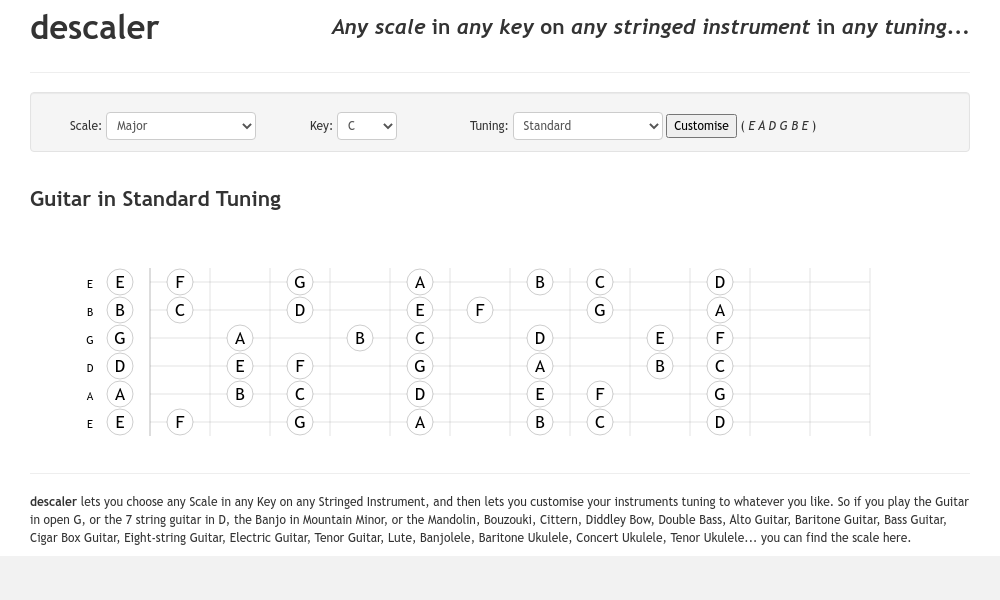
Task: Select the open high E string note circle
Action: click(120, 282)
